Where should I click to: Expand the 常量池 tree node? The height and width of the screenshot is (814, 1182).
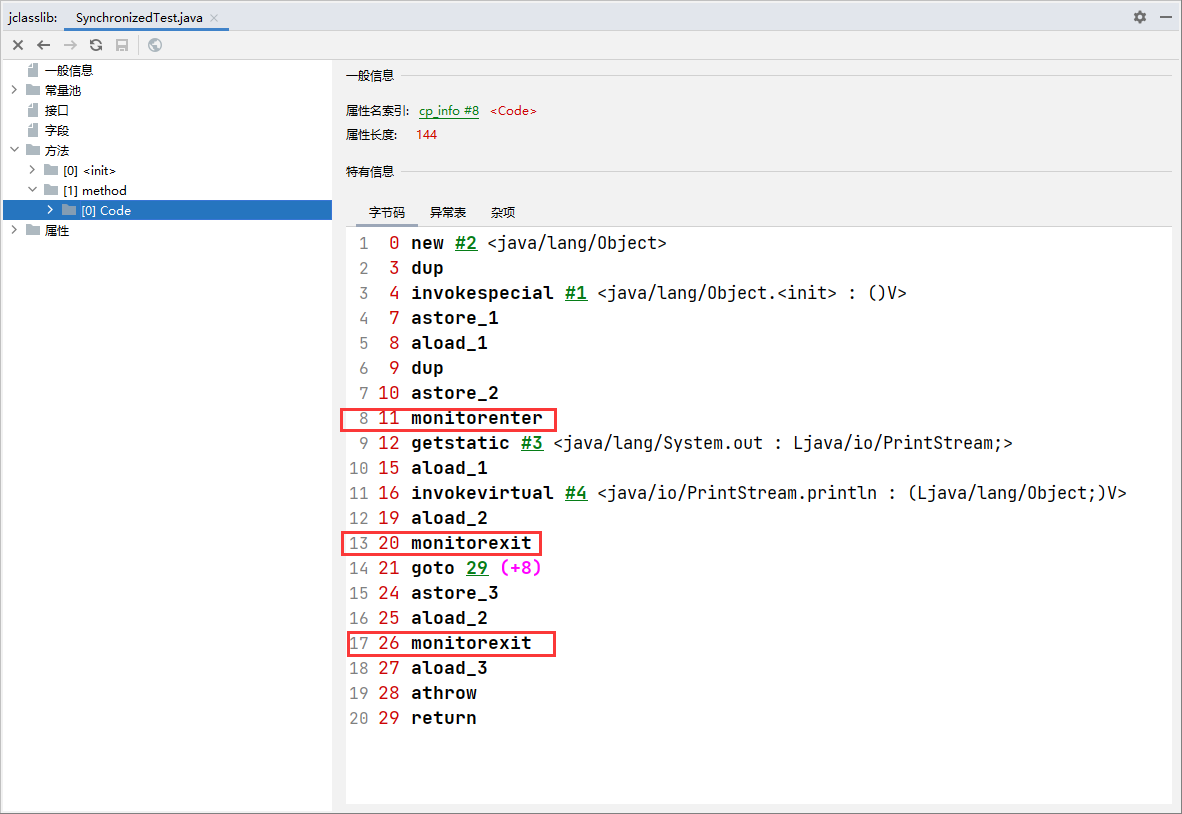pyautogui.click(x=14, y=90)
